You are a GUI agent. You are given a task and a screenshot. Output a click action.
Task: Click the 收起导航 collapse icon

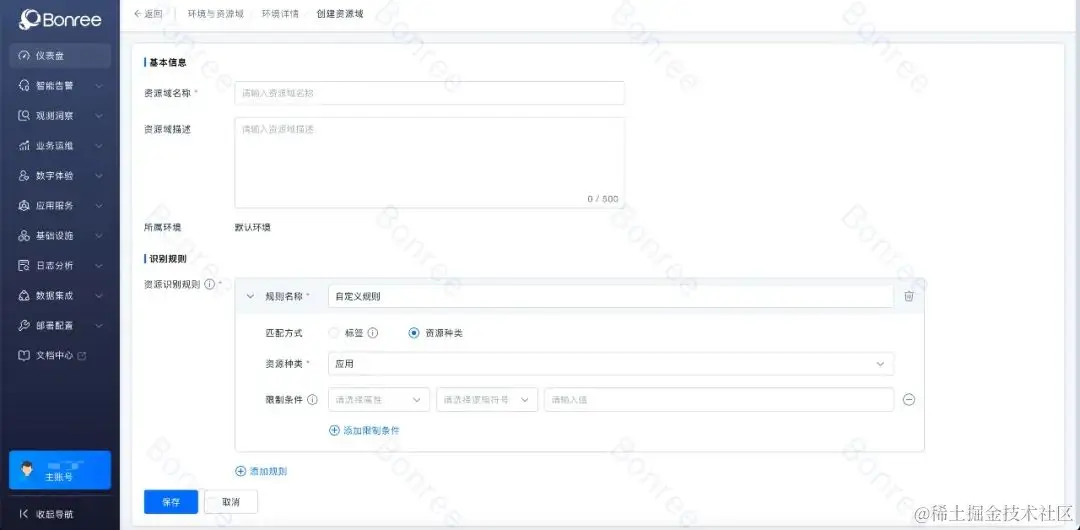coord(24,513)
